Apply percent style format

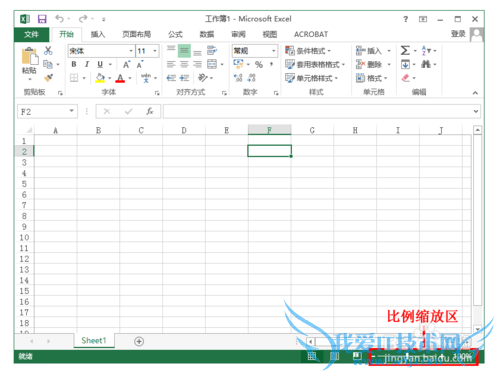click(x=259, y=64)
